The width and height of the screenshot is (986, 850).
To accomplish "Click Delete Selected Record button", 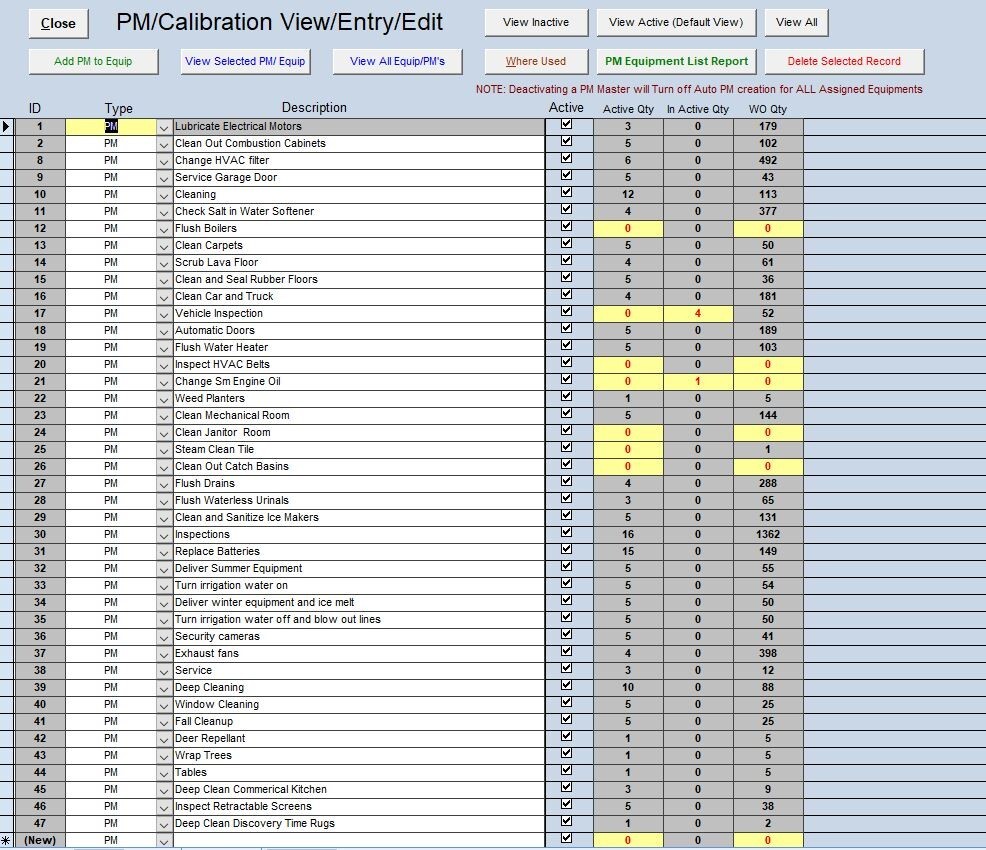I will click(843, 61).
